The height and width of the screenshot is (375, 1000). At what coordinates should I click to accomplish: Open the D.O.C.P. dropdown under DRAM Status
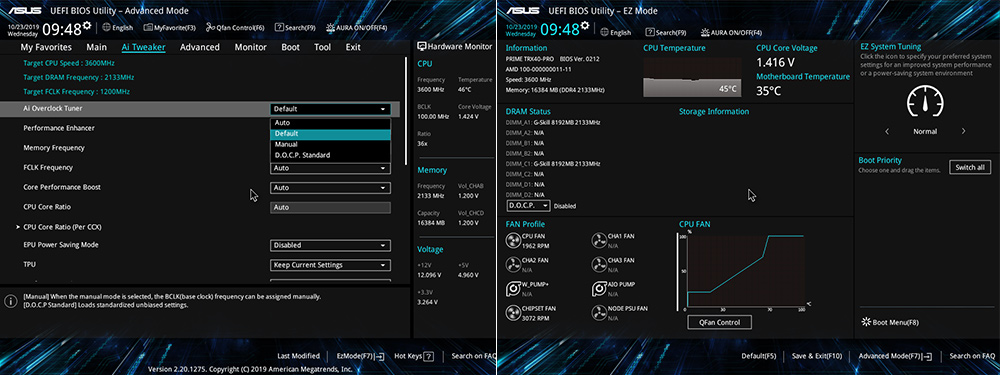[529, 205]
